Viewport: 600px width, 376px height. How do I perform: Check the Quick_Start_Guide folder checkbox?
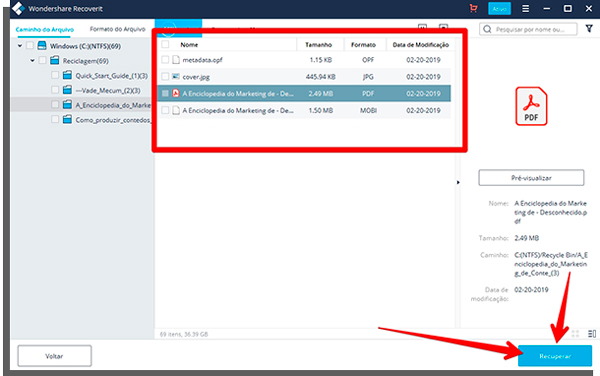[x=55, y=75]
